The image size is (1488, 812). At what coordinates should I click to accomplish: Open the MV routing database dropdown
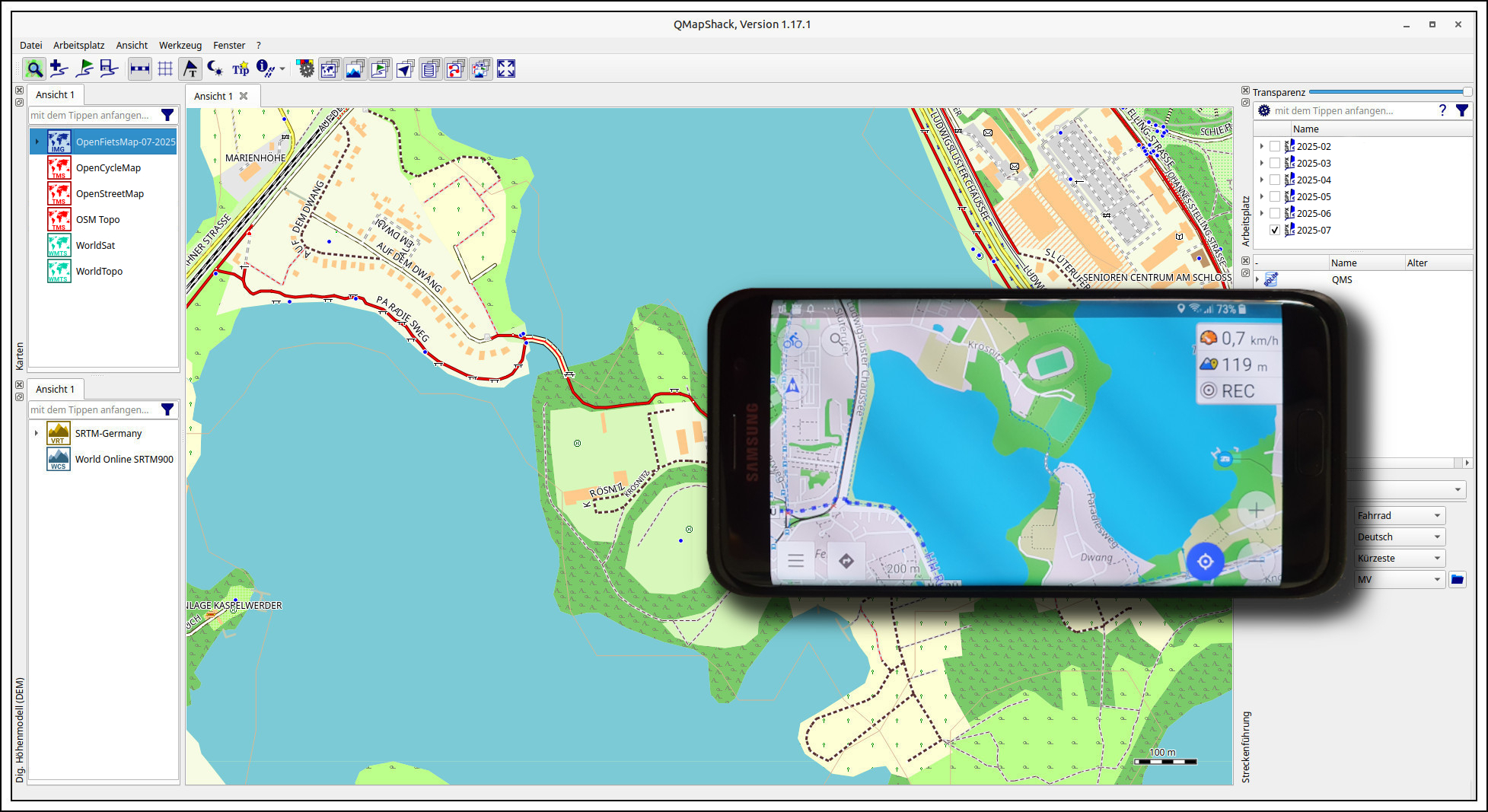(1400, 579)
